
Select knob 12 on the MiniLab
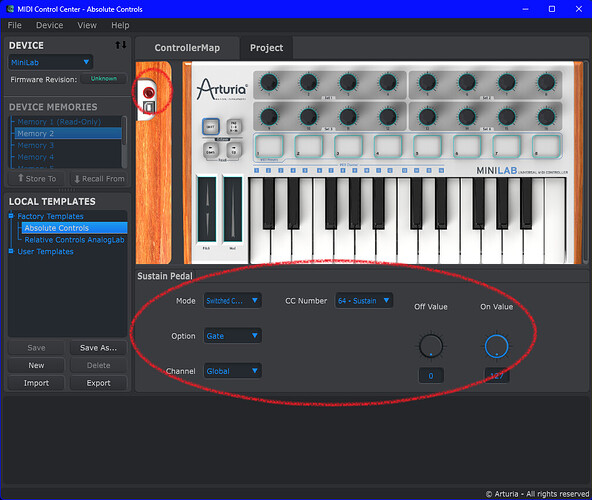(x=388, y=117)
